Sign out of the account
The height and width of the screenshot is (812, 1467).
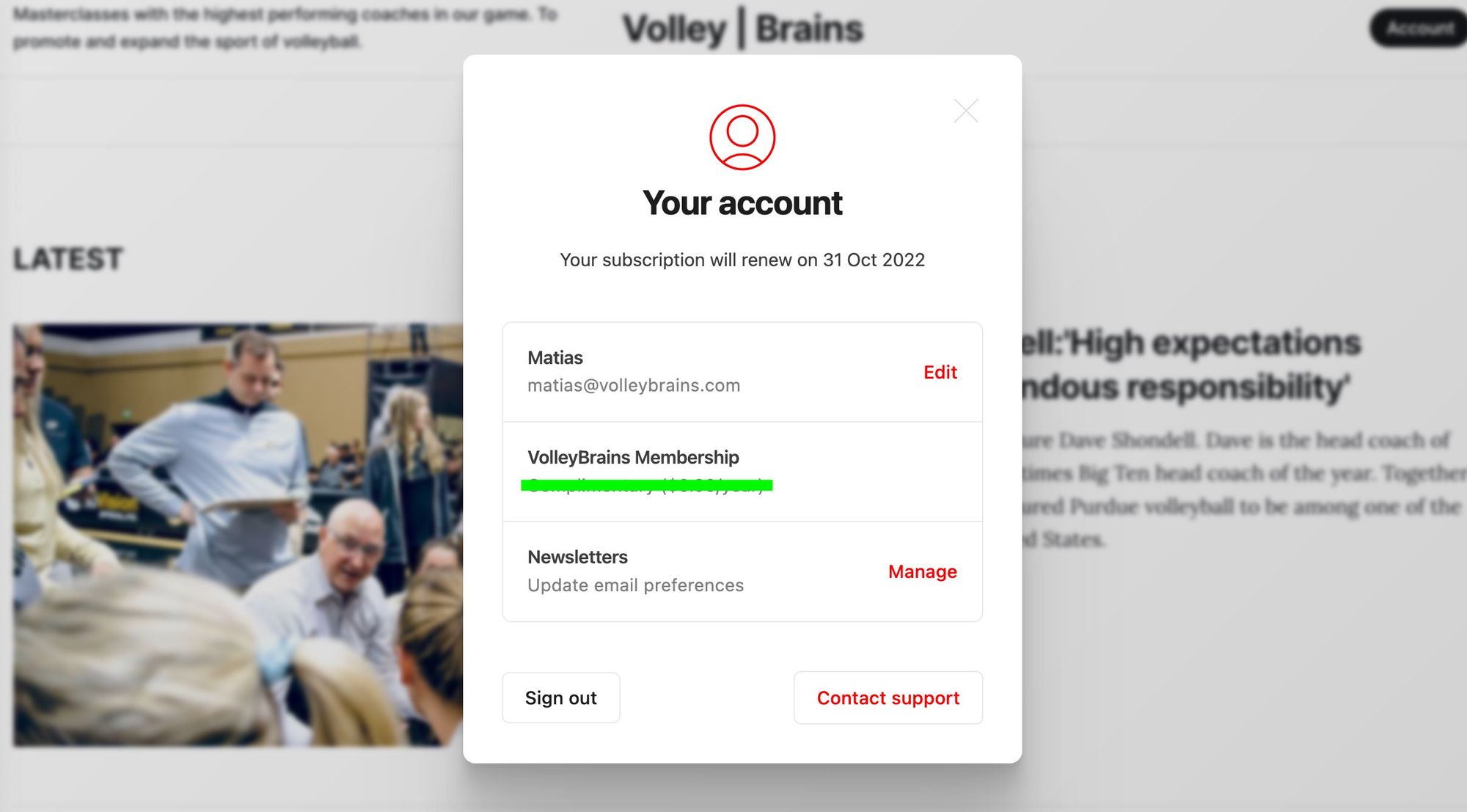tap(561, 698)
